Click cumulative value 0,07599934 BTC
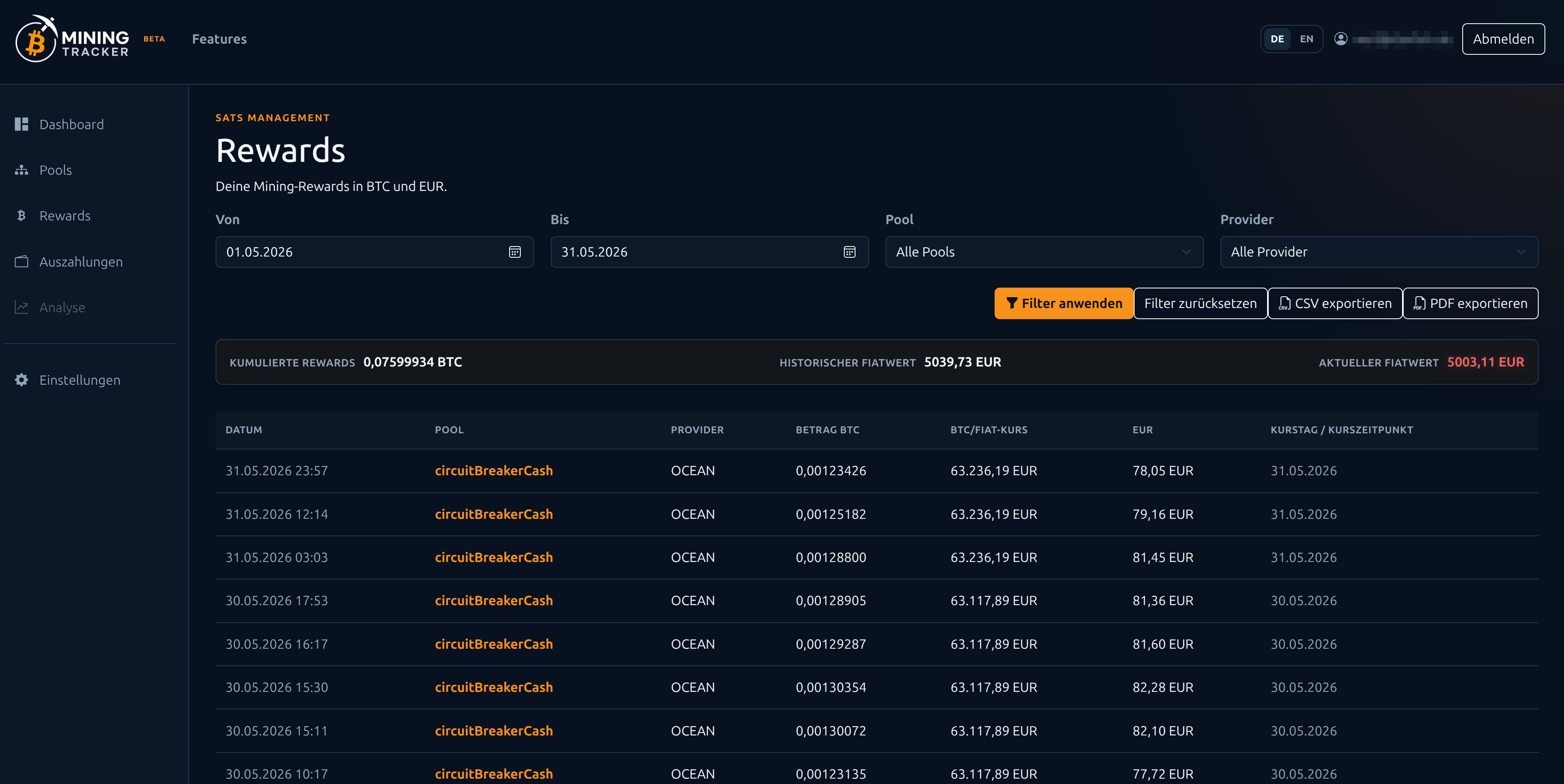Viewport: 1564px width, 784px height. [413, 362]
